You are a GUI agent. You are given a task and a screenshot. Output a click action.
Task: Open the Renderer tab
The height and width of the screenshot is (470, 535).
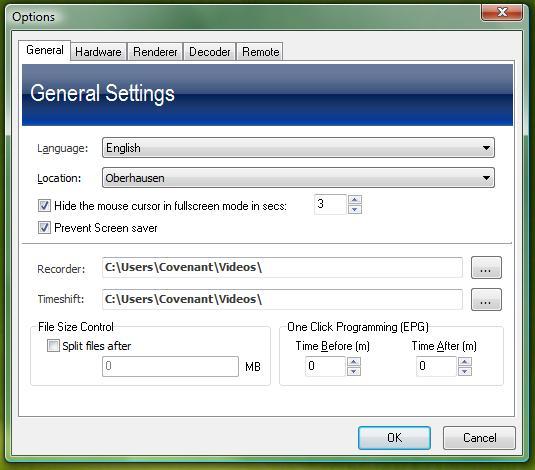pos(155,52)
